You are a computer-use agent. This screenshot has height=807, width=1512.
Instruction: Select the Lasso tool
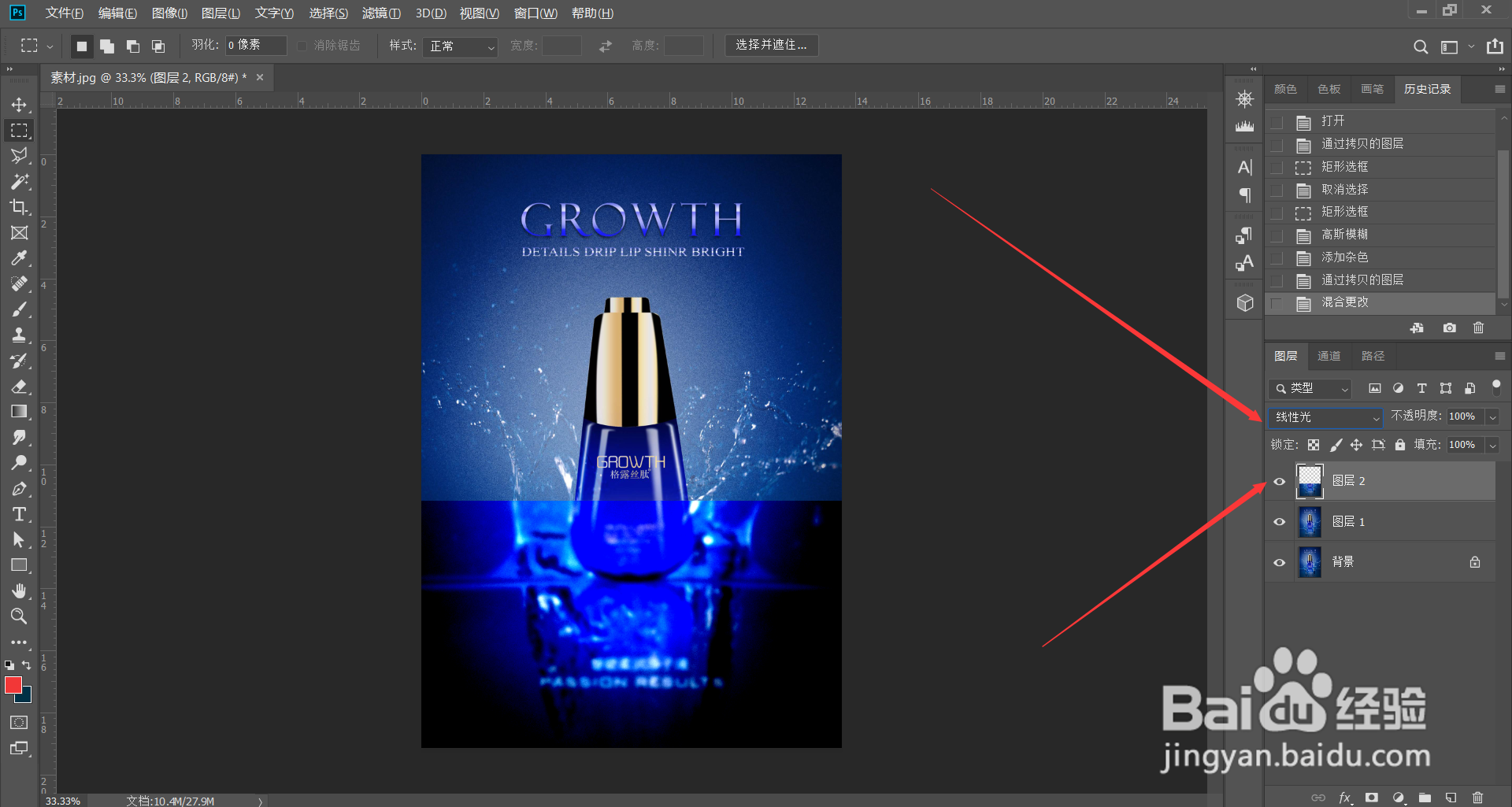pos(19,156)
